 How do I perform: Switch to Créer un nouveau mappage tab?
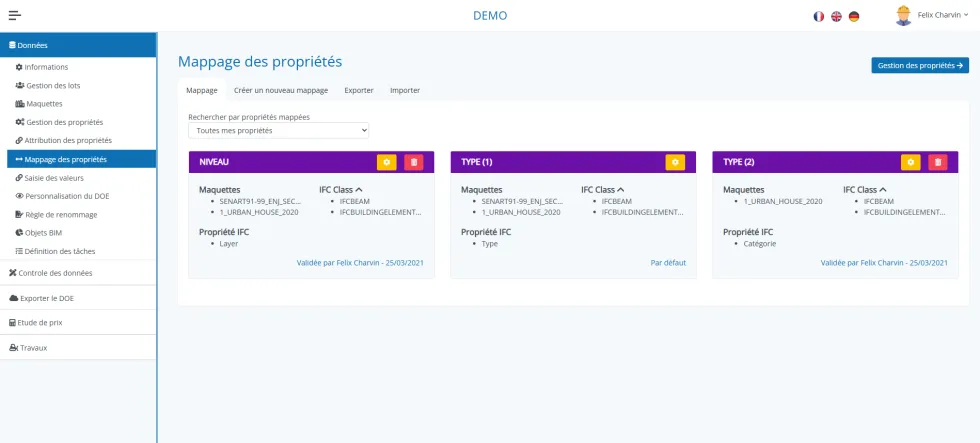(x=281, y=90)
